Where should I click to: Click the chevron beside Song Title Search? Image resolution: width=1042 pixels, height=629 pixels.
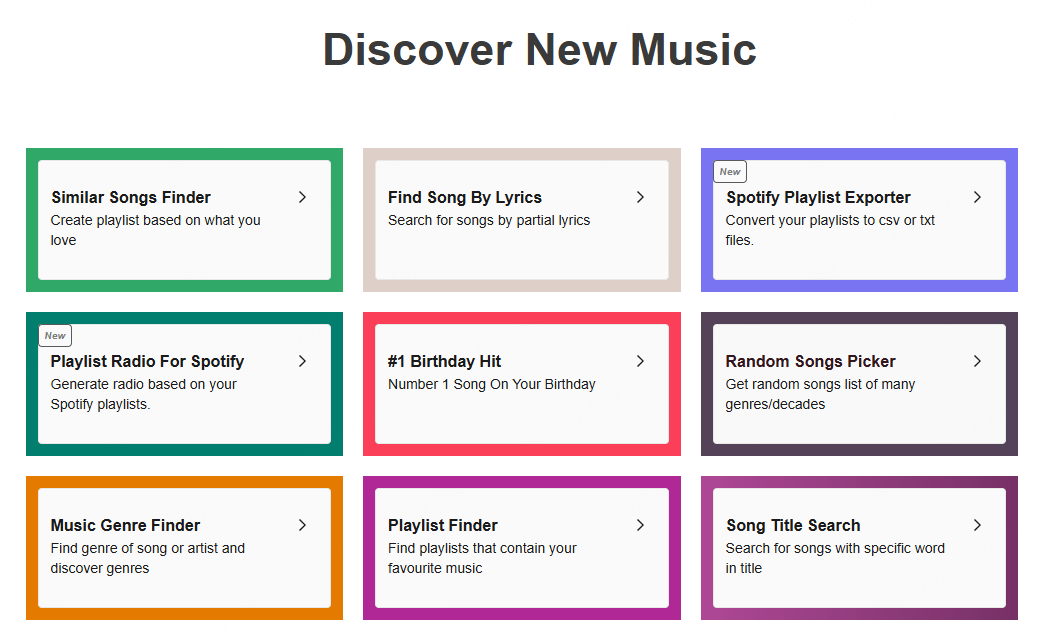(977, 525)
